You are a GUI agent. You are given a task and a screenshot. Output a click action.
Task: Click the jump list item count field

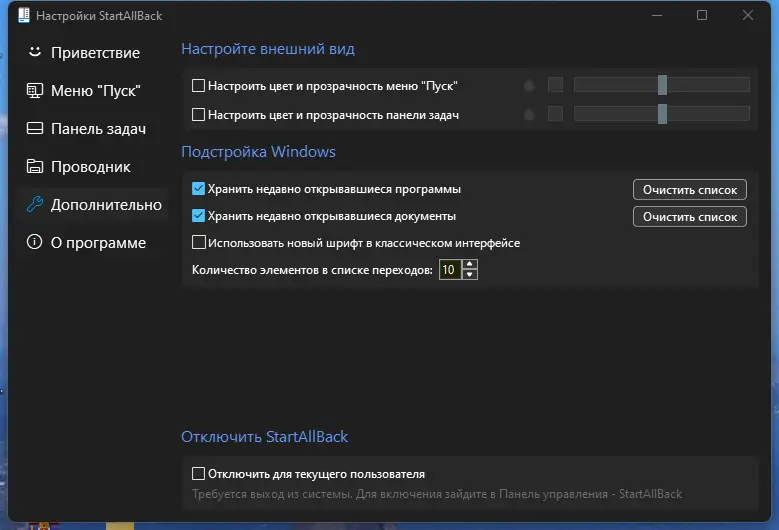click(450, 270)
